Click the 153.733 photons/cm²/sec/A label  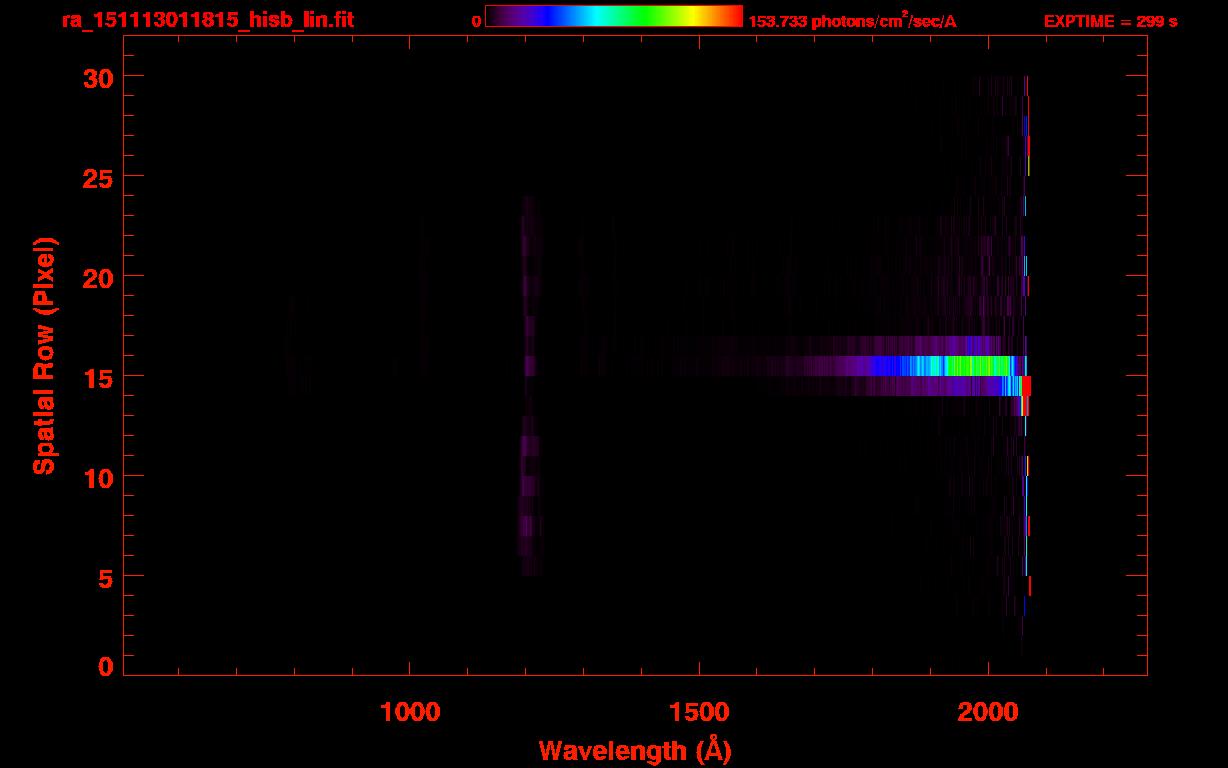852,22
